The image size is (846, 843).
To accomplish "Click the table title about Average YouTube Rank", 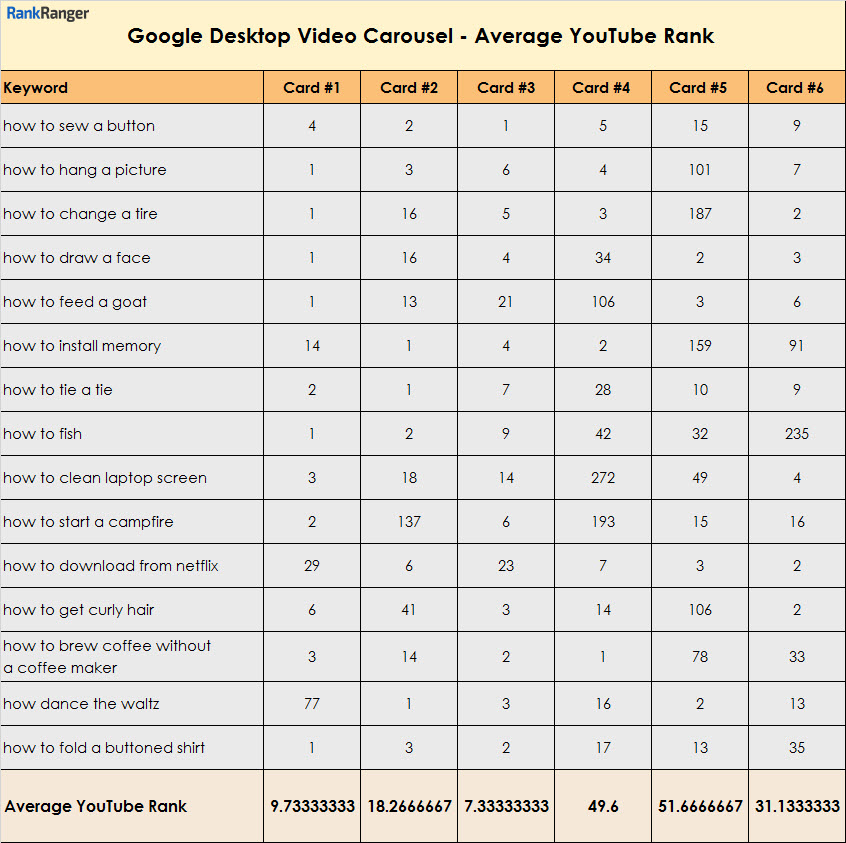I will (x=420, y=37).
